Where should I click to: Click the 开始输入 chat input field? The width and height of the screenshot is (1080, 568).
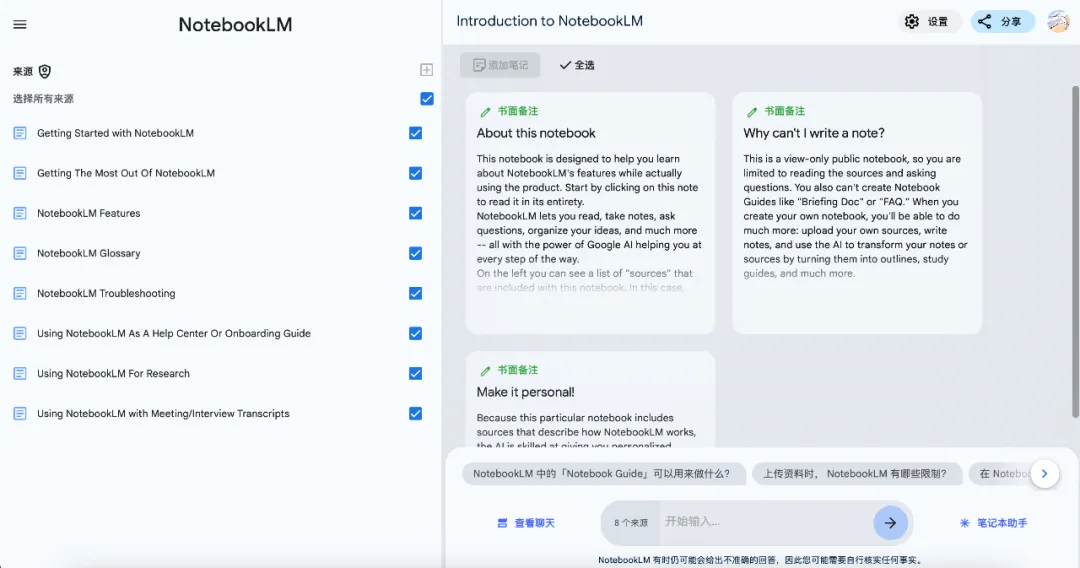pyautogui.click(x=765, y=522)
